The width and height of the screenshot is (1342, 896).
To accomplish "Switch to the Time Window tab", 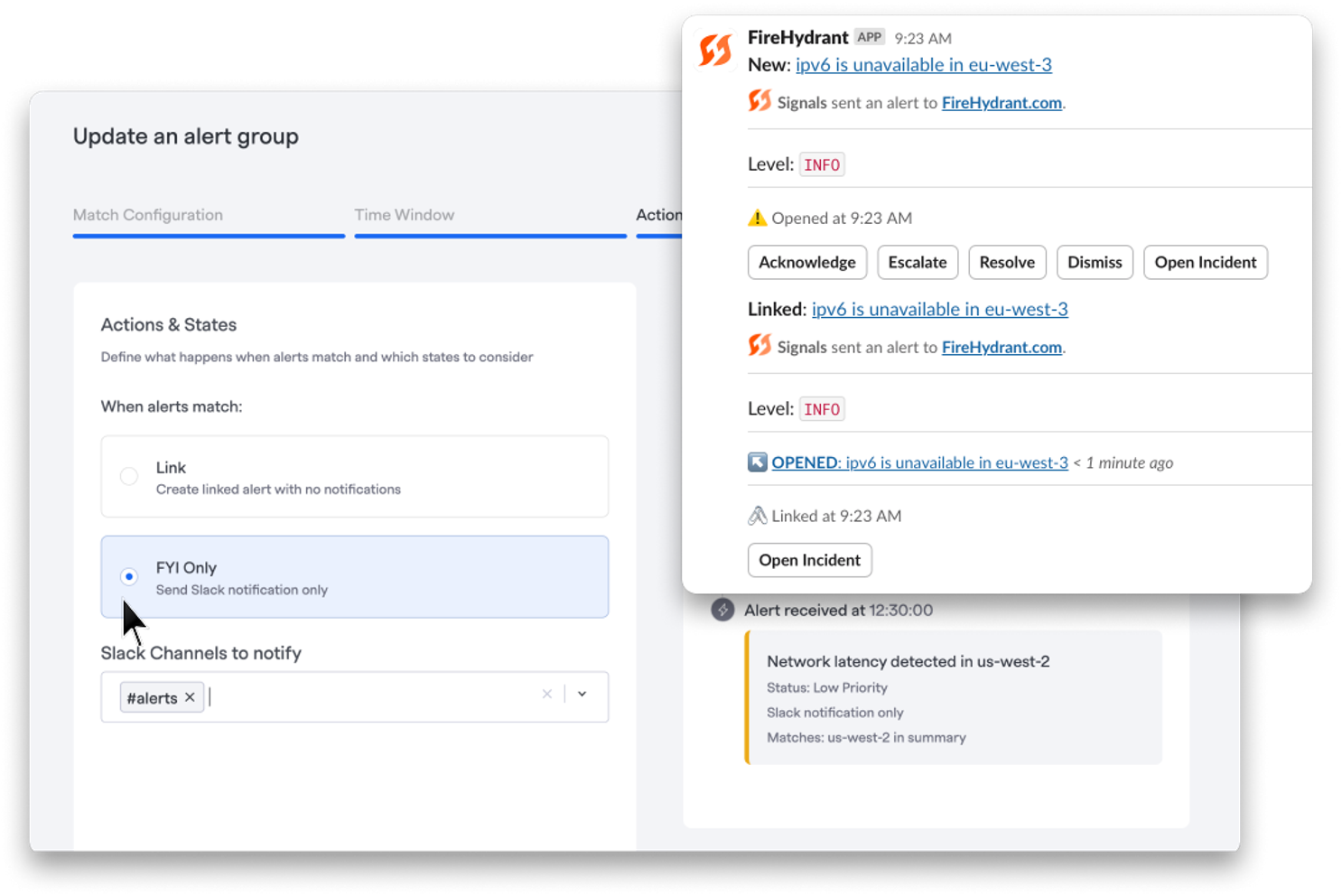I will pyautogui.click(x=405, y=215).
